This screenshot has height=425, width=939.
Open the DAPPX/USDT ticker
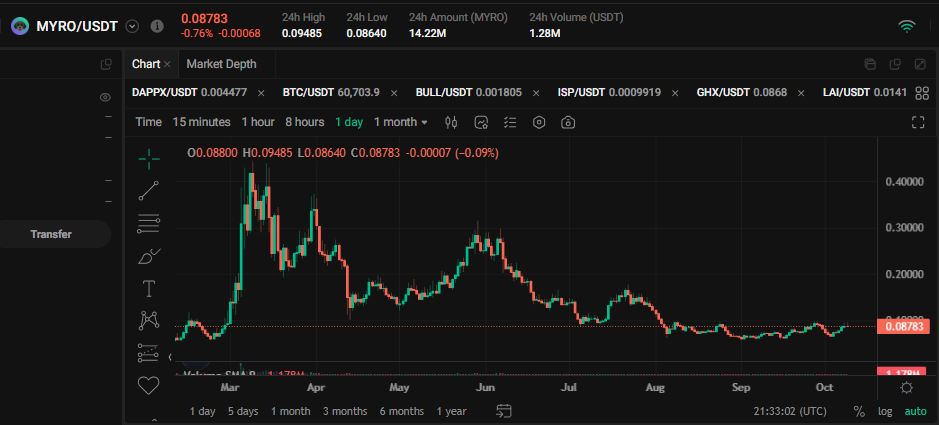coord(189,93)
